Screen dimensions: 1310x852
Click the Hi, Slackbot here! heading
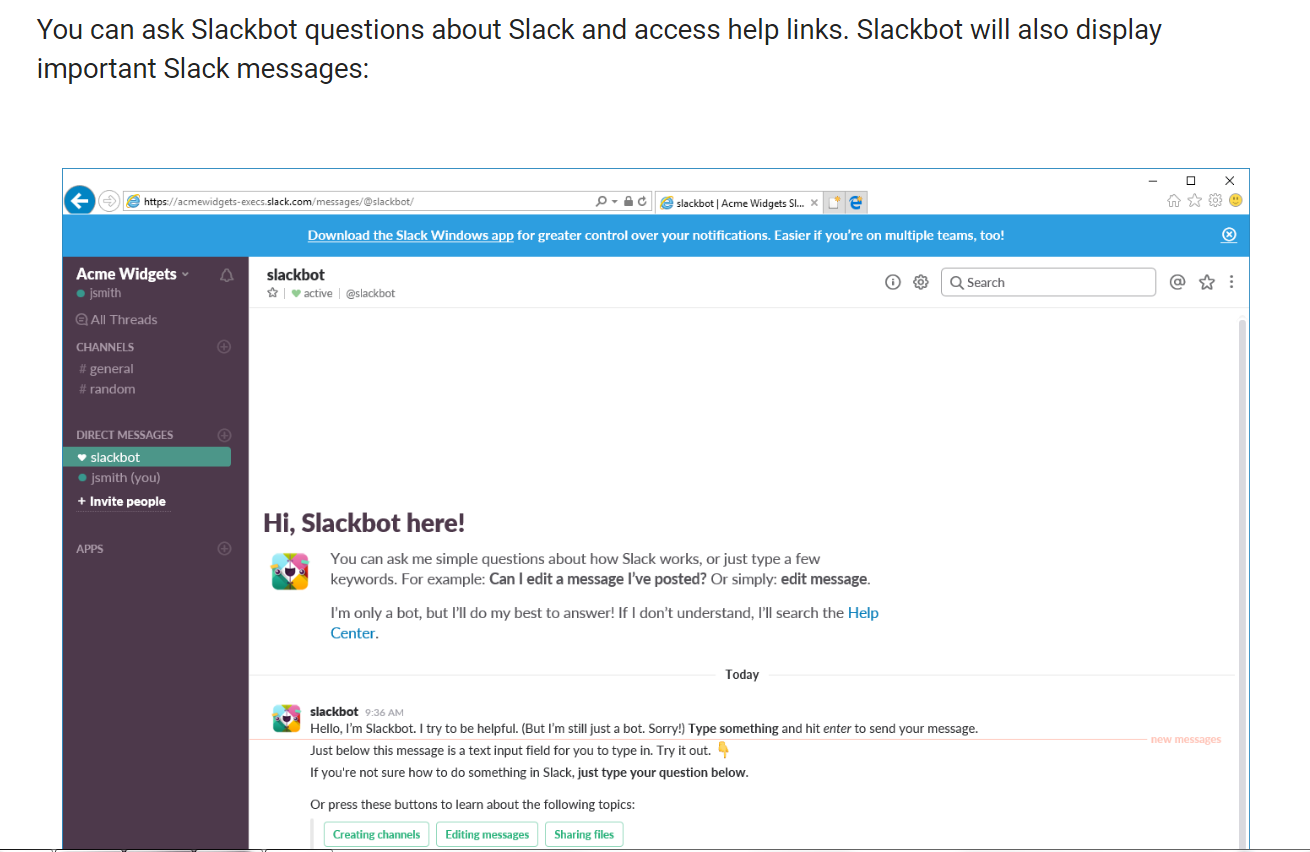click(x=364, y=523)
